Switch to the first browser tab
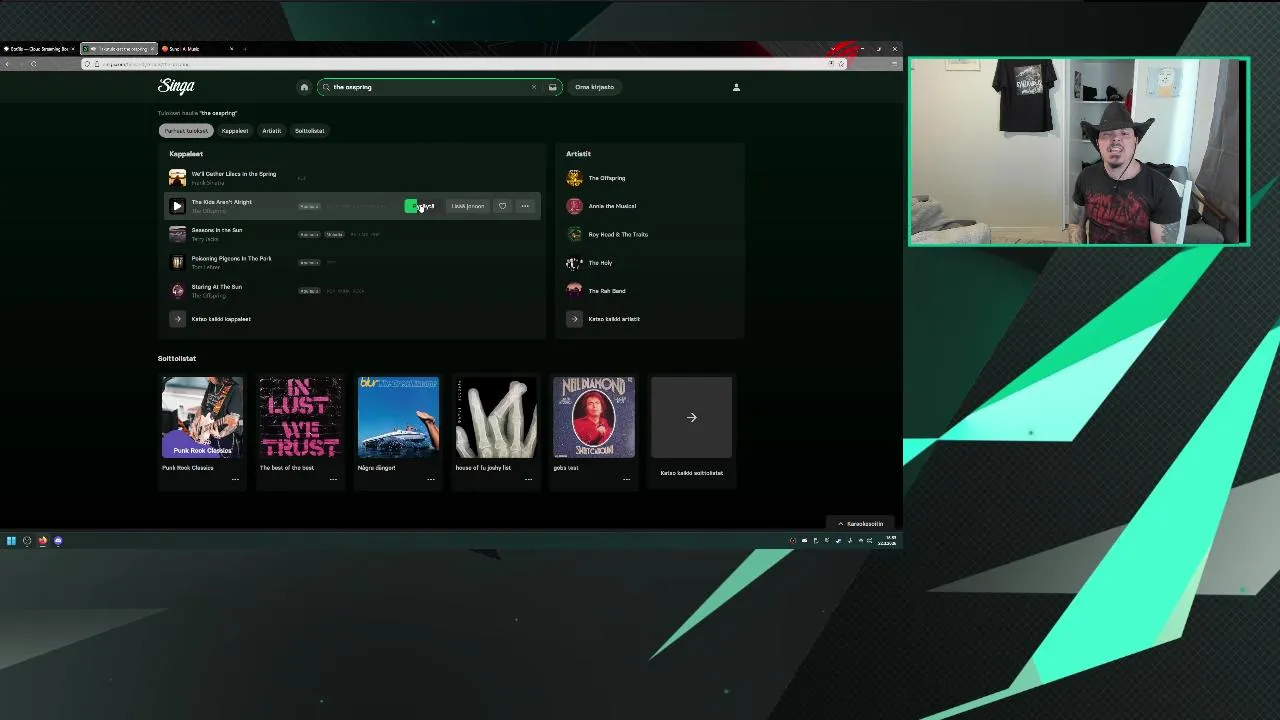The image size is (1280, 720). pos(38,49)
